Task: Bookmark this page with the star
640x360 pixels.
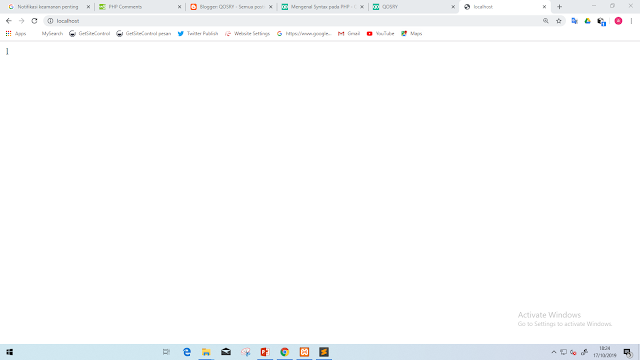Action: (x=559, y=21)
